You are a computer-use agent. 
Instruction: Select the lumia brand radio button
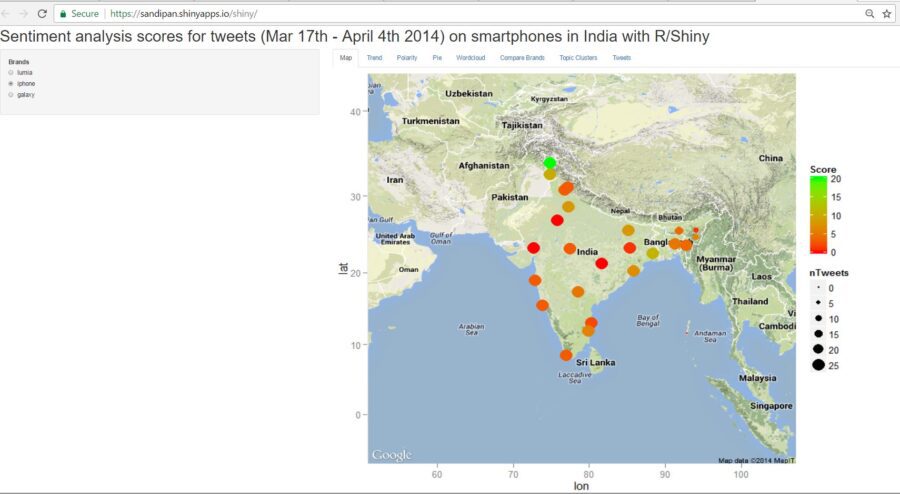point(11,72)
